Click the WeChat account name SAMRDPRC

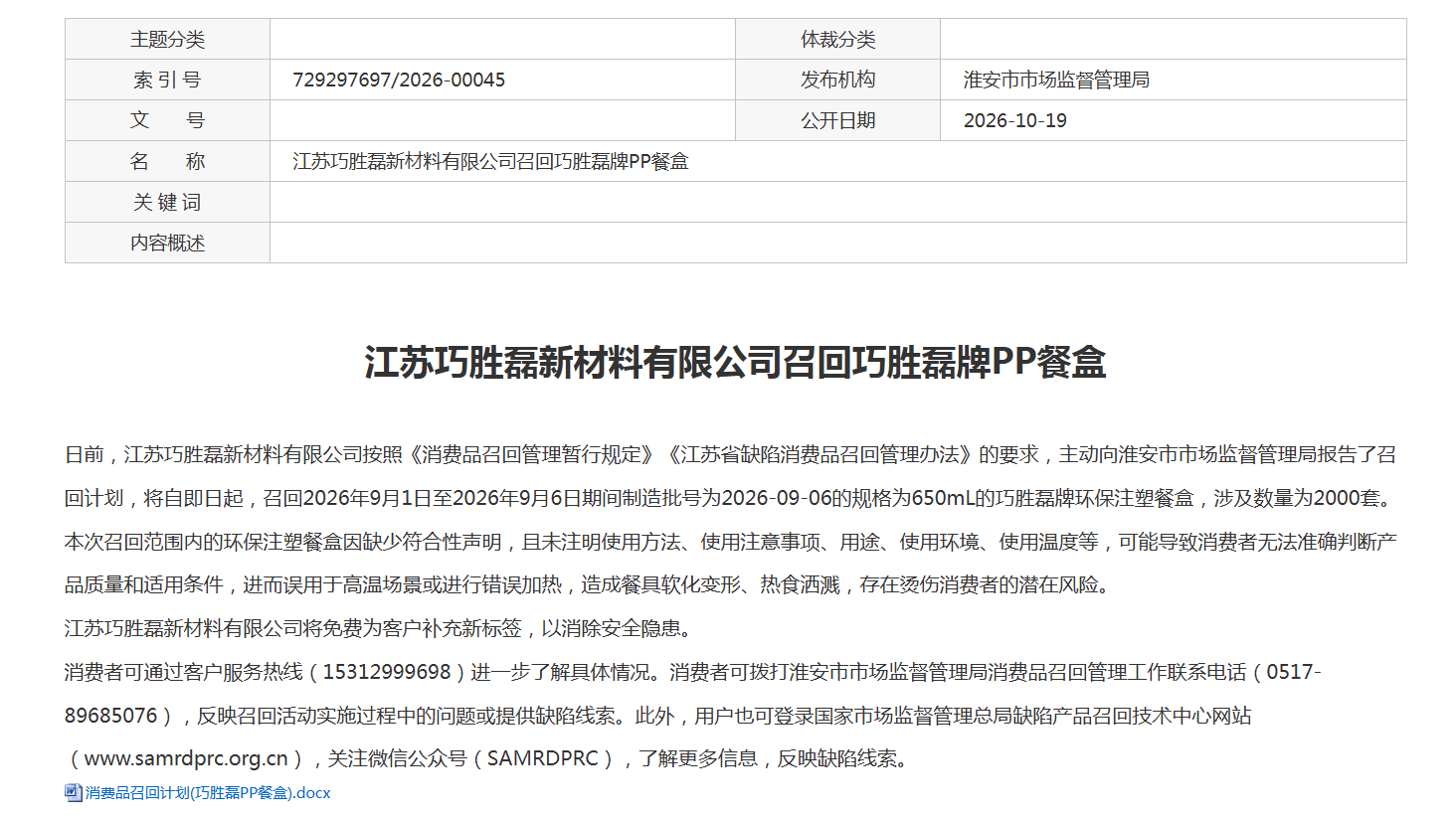pyautogui.click(x=543, y=758)
